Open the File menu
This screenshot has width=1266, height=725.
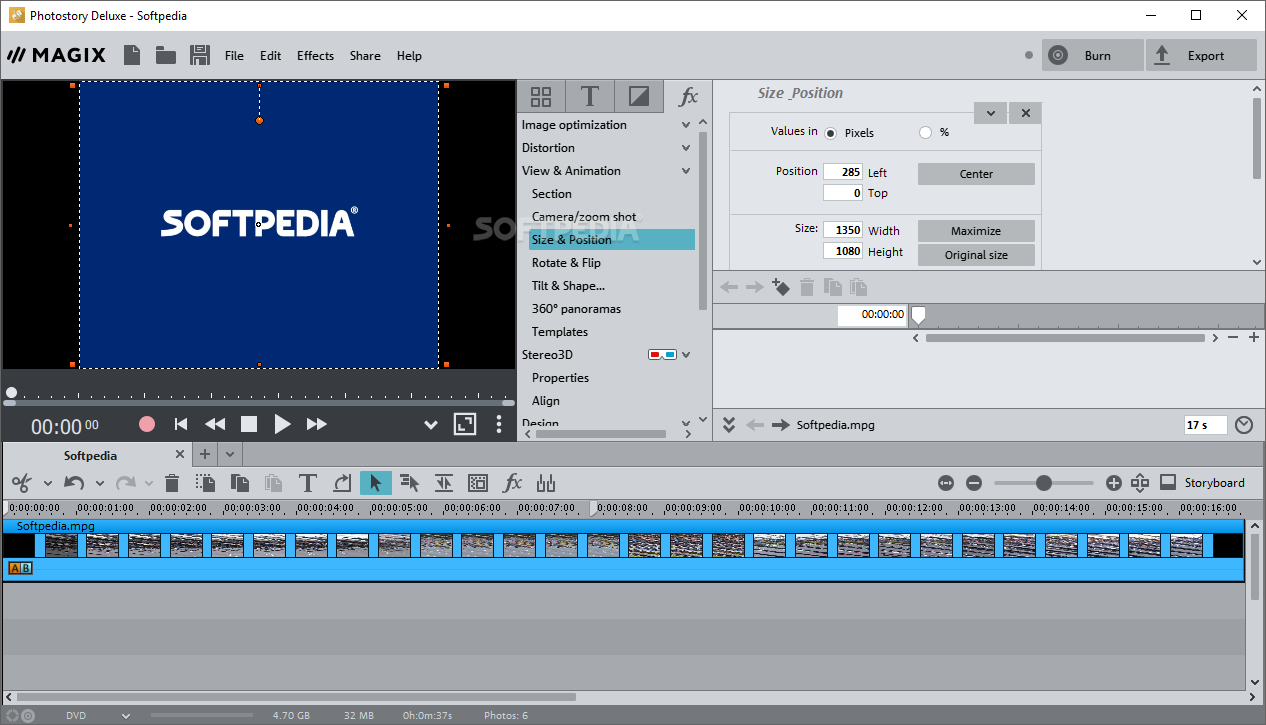(234, 56)
